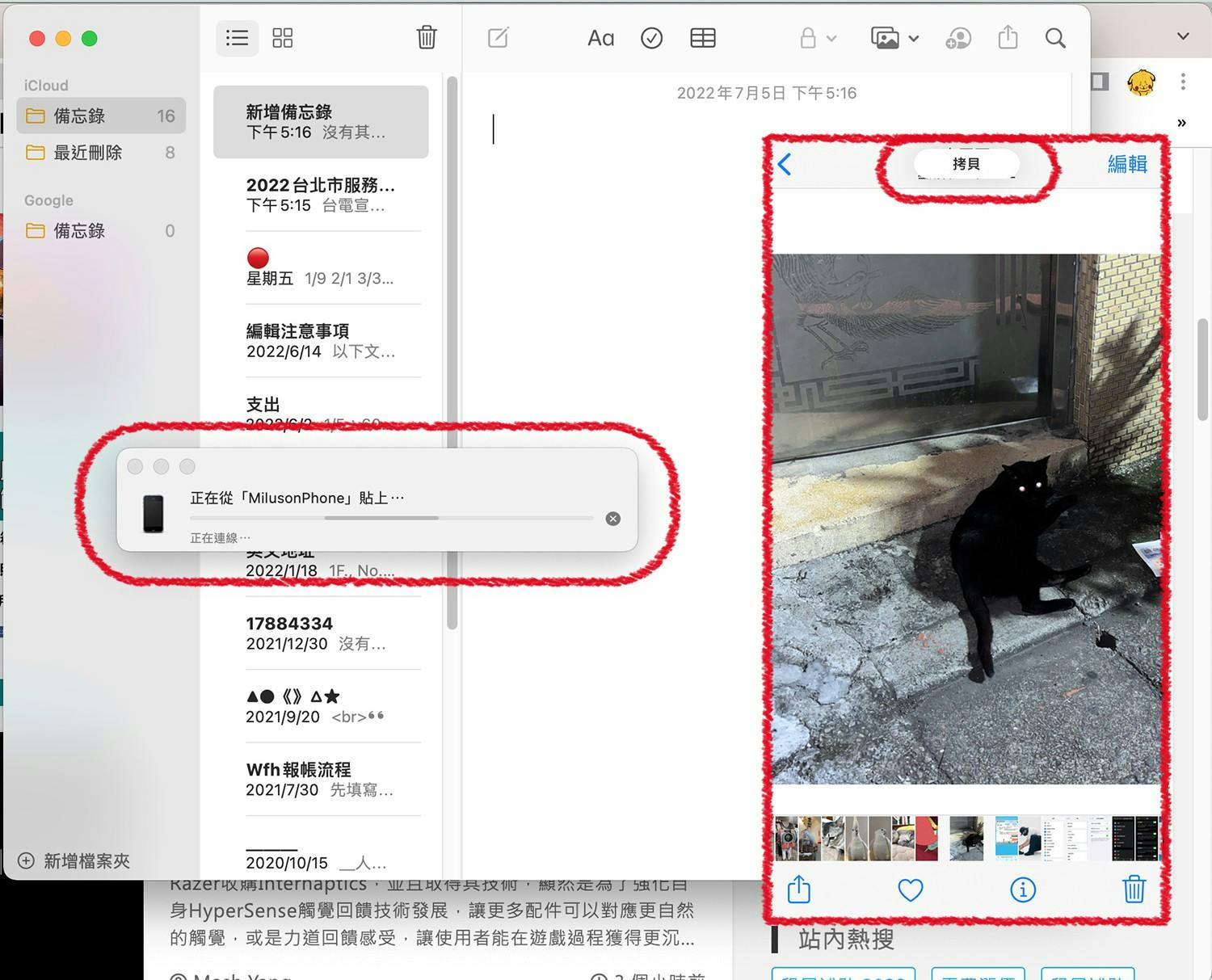Click the Pikachu profile avatar in browser
This screenshot has width=1212, height=980.
click(1141, 82)
